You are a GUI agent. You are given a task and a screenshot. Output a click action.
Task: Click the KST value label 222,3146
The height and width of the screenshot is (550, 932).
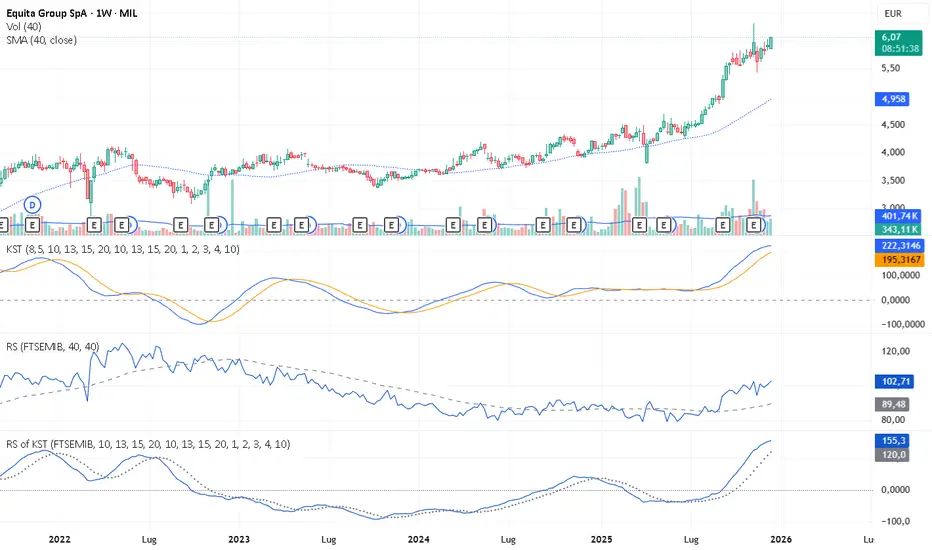[x=899, y=246]
